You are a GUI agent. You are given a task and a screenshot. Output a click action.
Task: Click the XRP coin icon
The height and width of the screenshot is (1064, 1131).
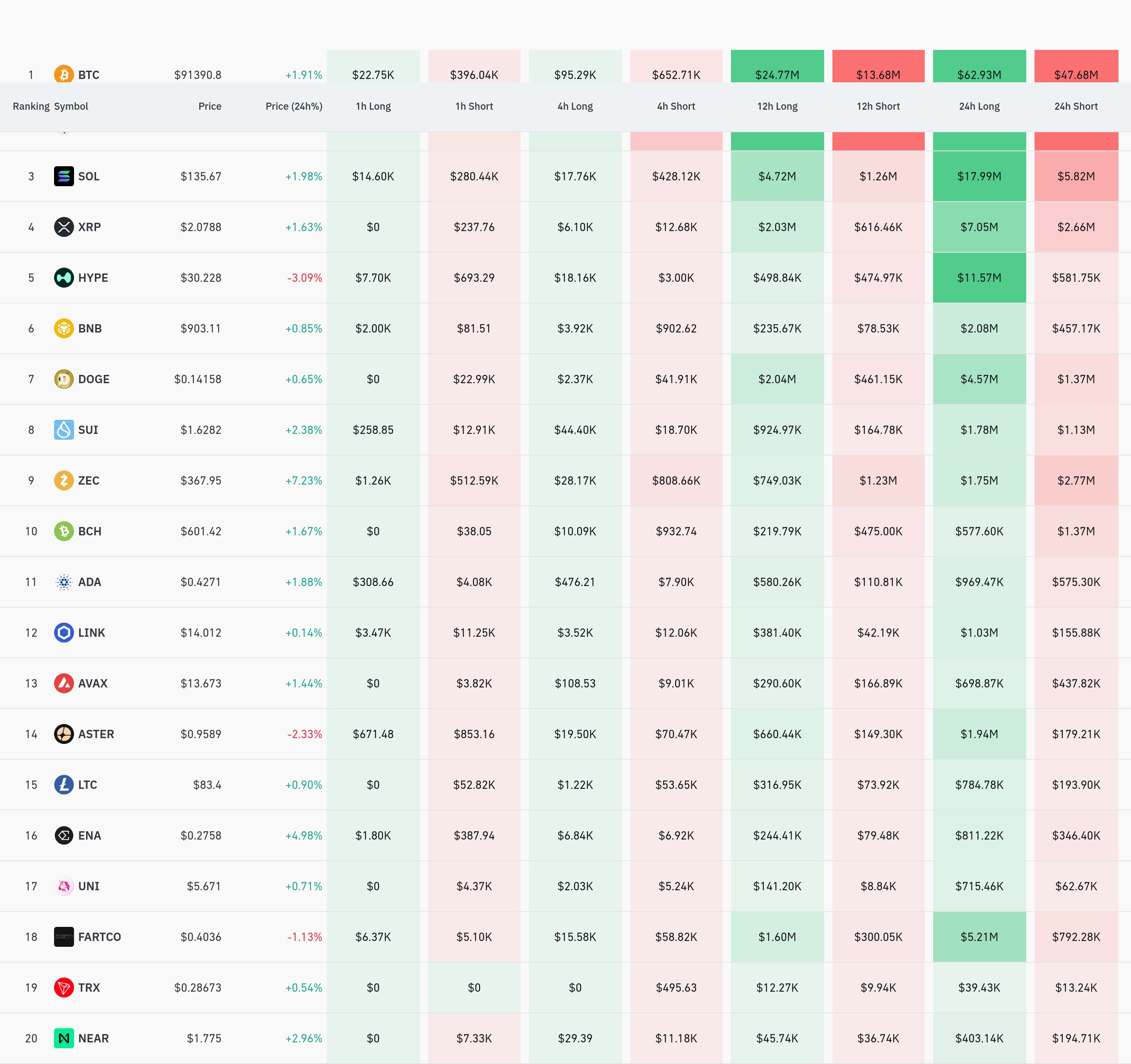pos(64,227)
